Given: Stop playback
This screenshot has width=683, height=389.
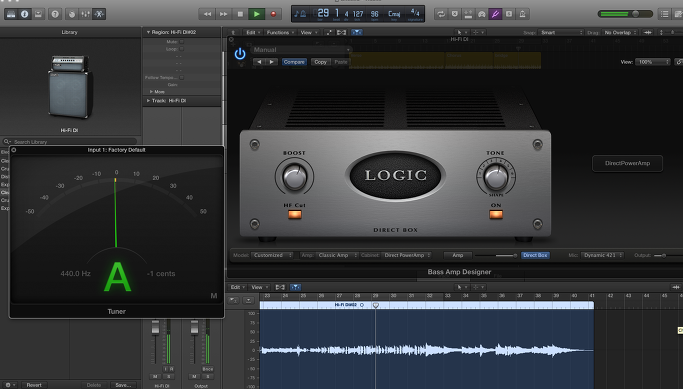Looking at the screenshot, I should click(240, 14).
